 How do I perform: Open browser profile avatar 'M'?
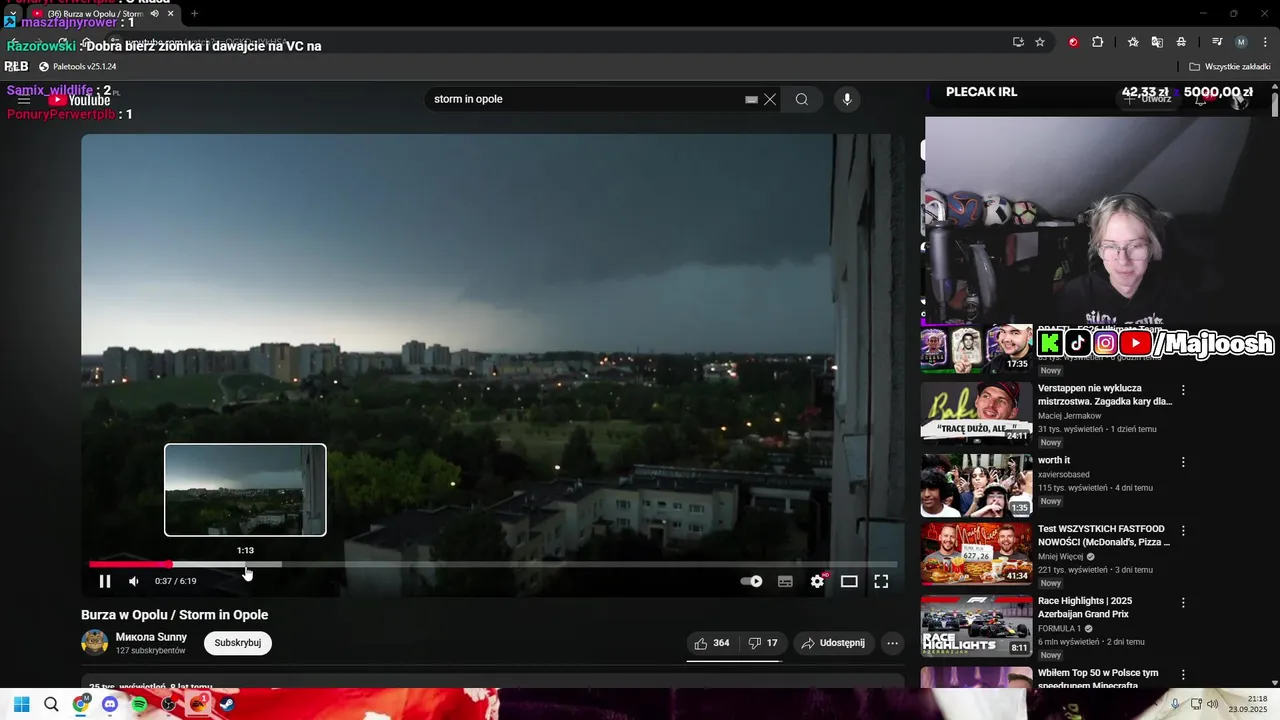tap(1241, 42)
